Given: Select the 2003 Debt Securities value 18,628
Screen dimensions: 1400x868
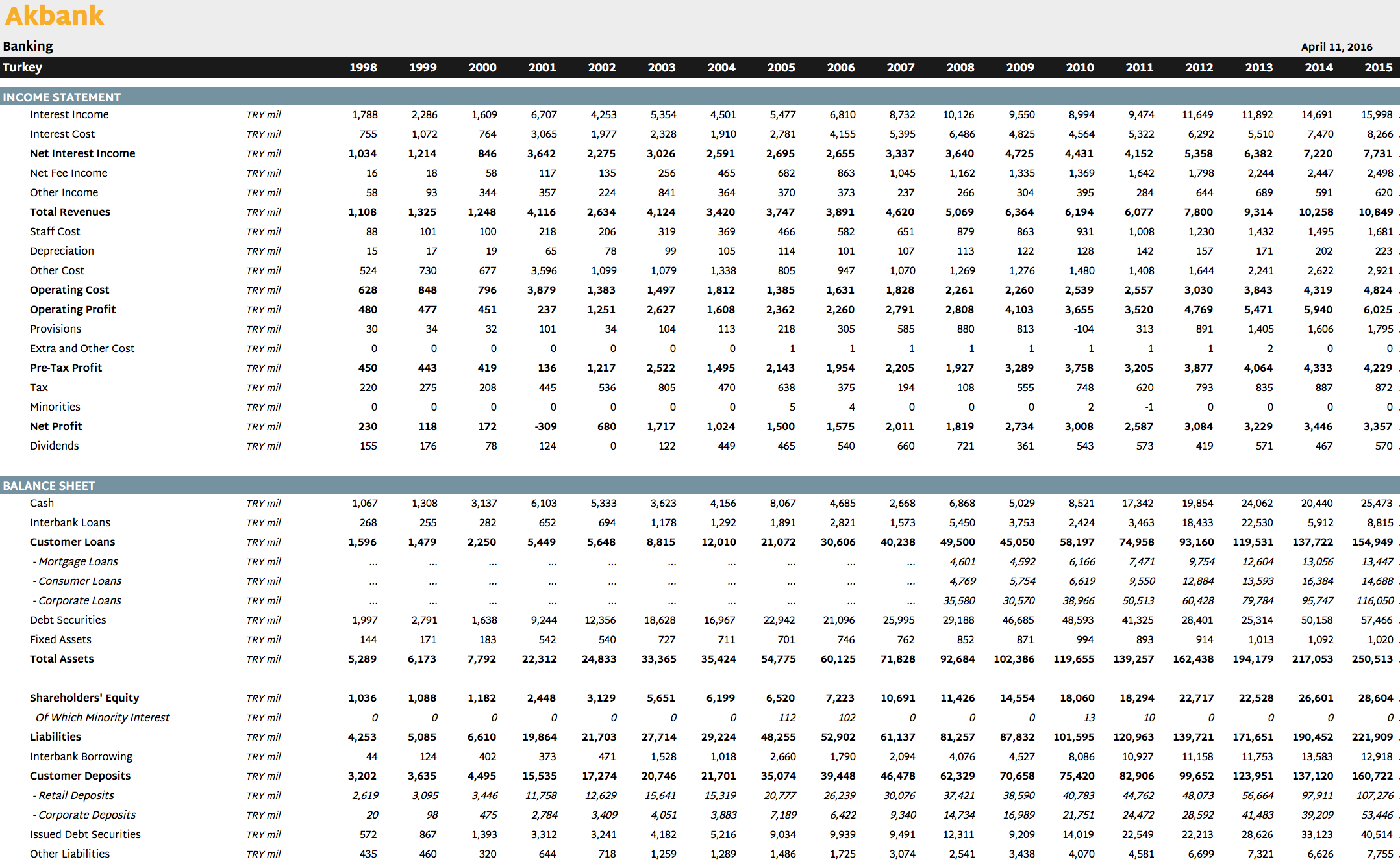Looking at the screenshot, I should [660, 620].
